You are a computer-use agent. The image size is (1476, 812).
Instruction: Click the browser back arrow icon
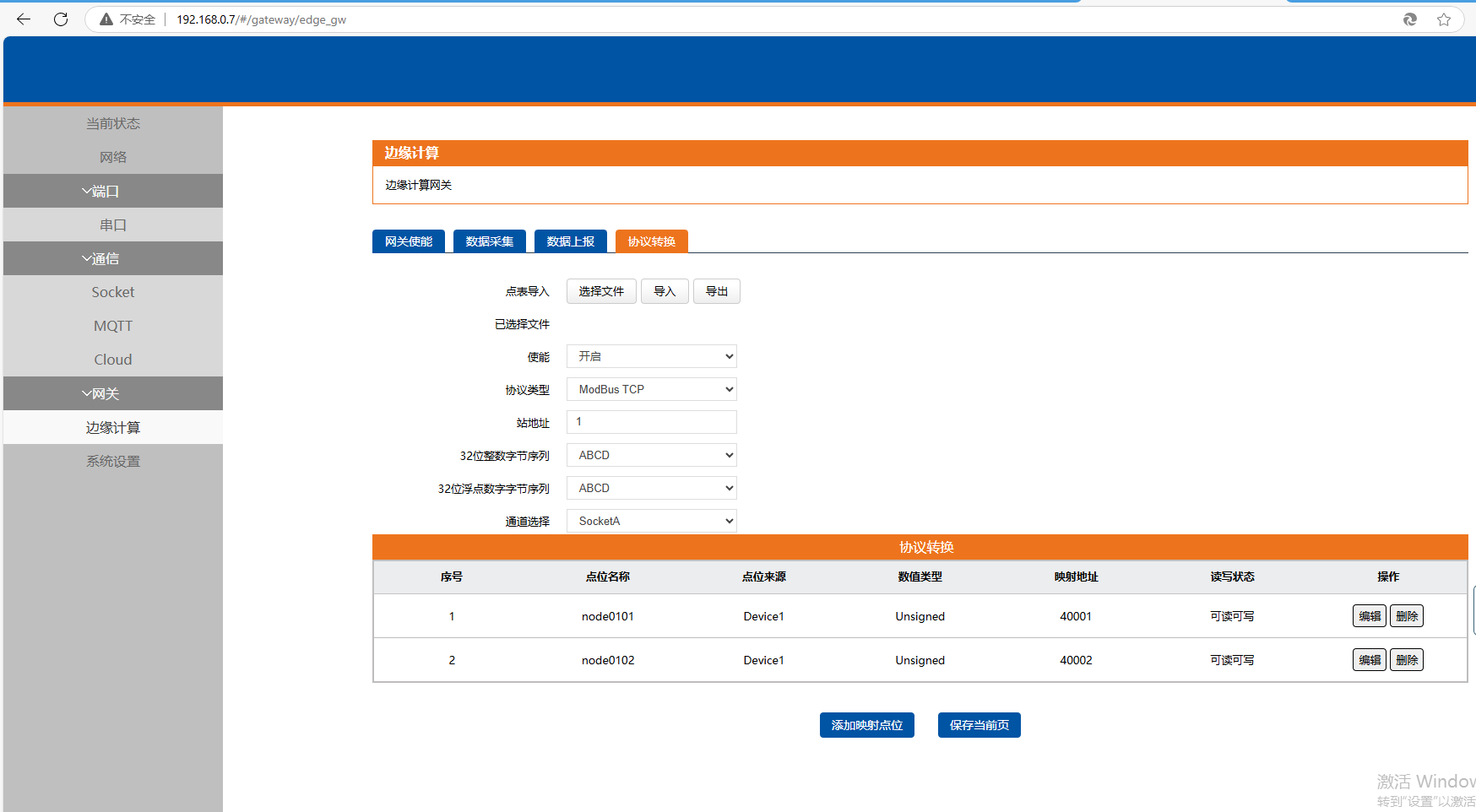tap(24, 19)
